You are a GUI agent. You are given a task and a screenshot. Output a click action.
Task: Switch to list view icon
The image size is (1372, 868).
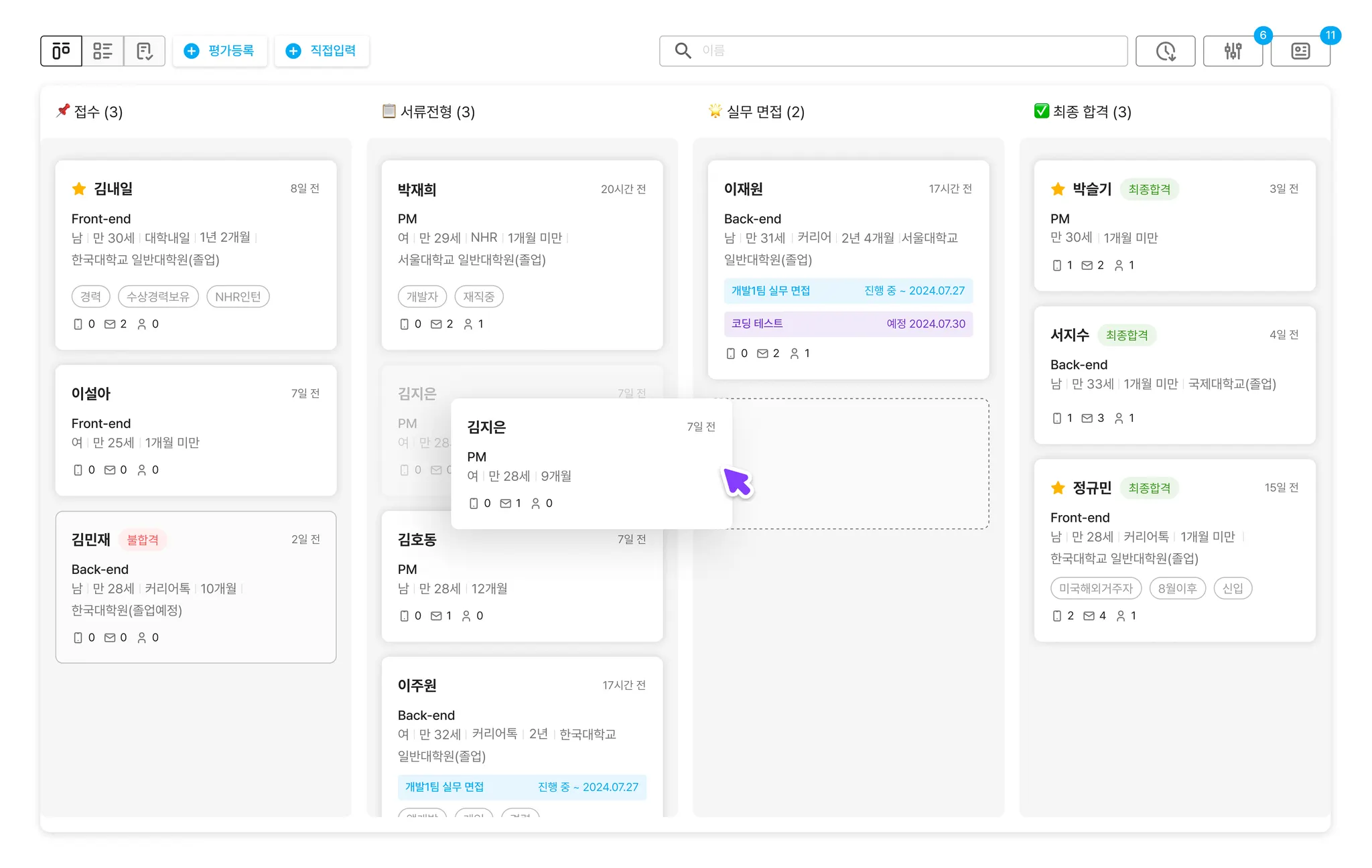pyautogui.click(x=102, y=51)
